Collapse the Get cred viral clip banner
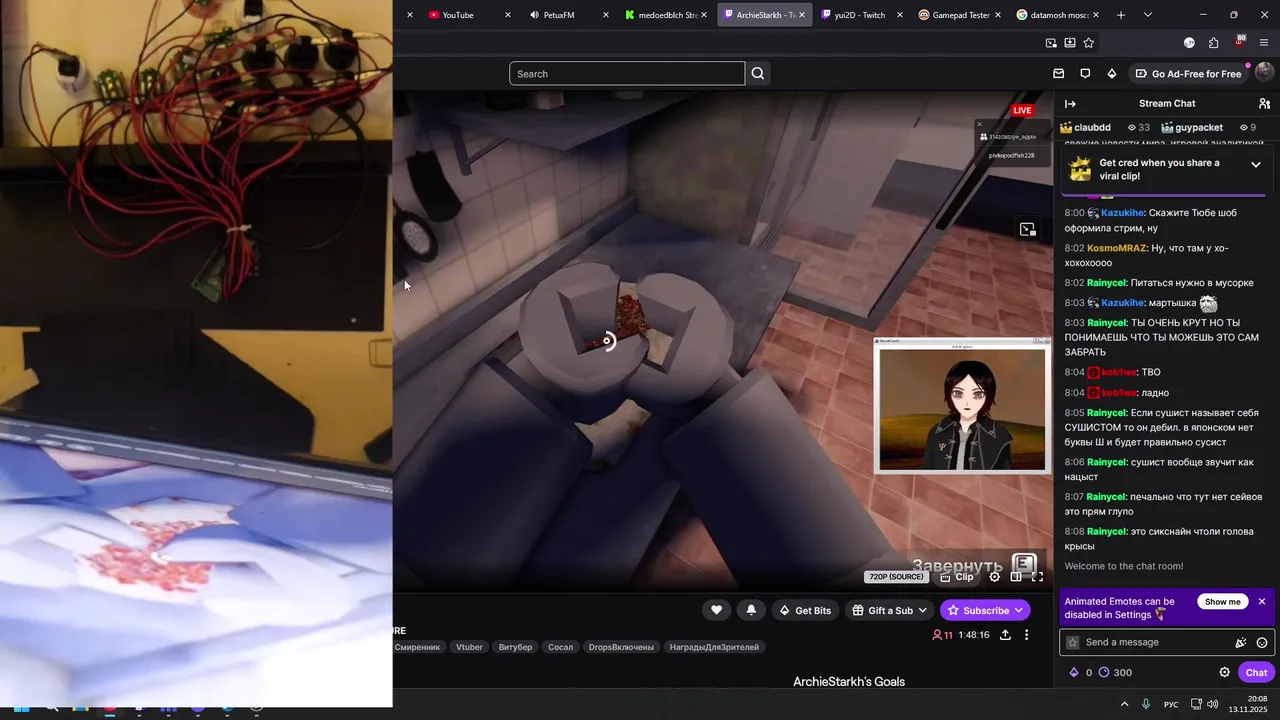The image size is (1280, 720). coord(1256,165)
